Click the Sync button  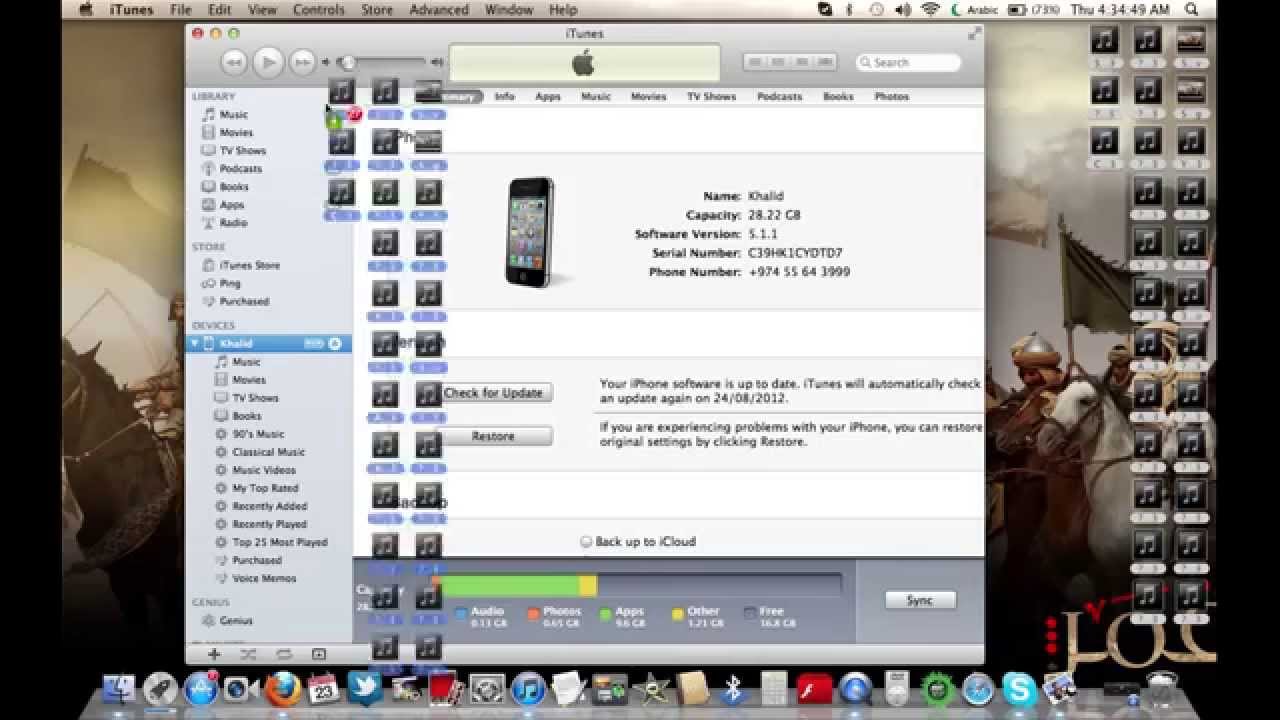coord(920,600)
